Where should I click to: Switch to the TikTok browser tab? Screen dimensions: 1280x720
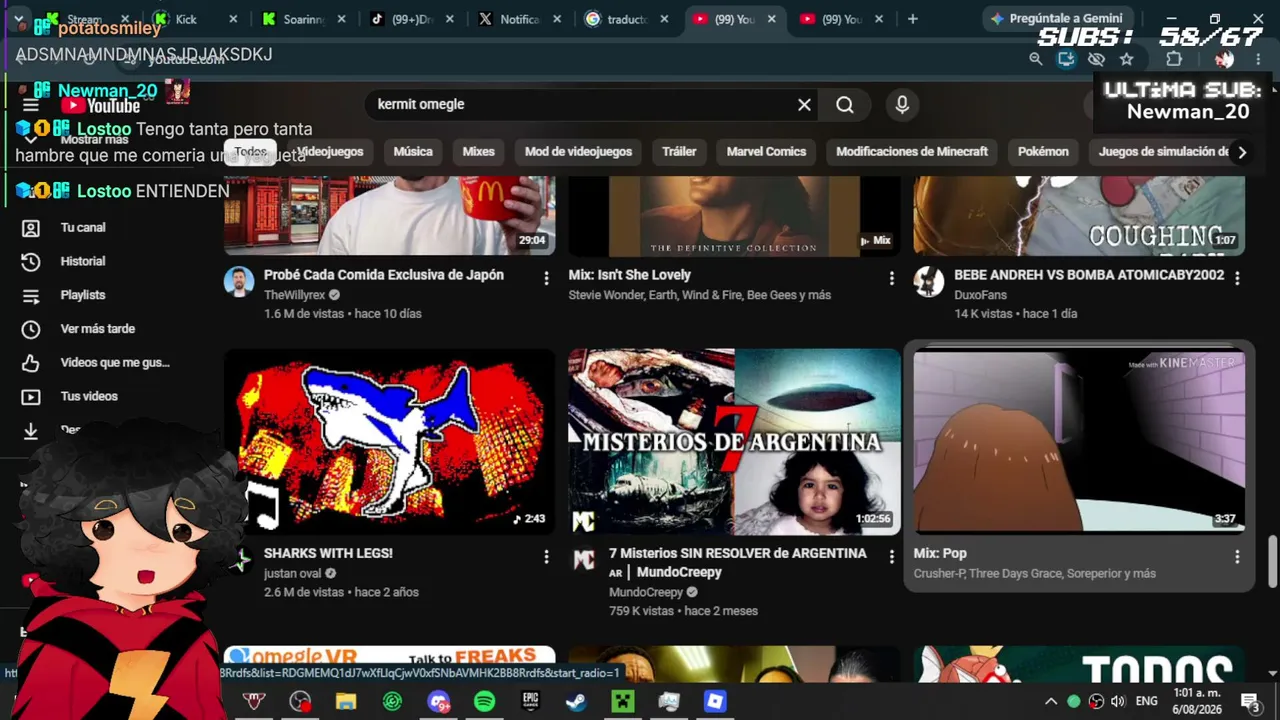(x=412, y=19)
